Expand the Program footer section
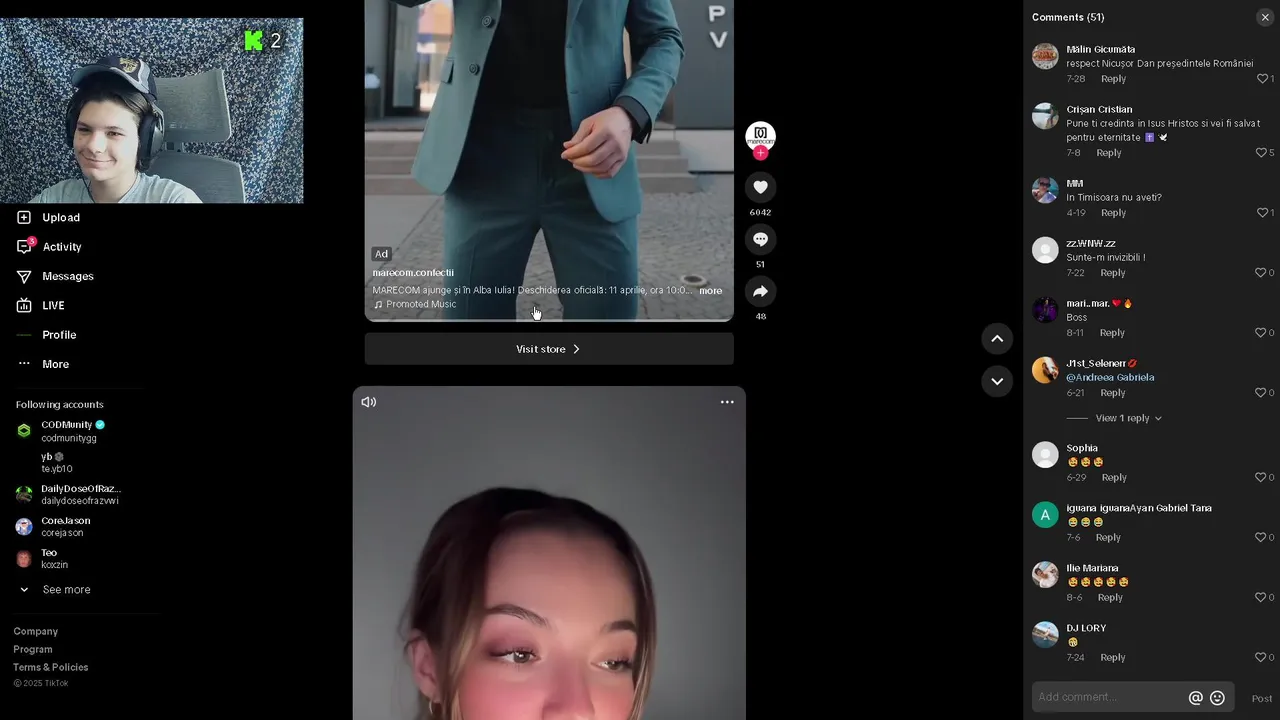The image size is (1280, 720). [33, 650]
